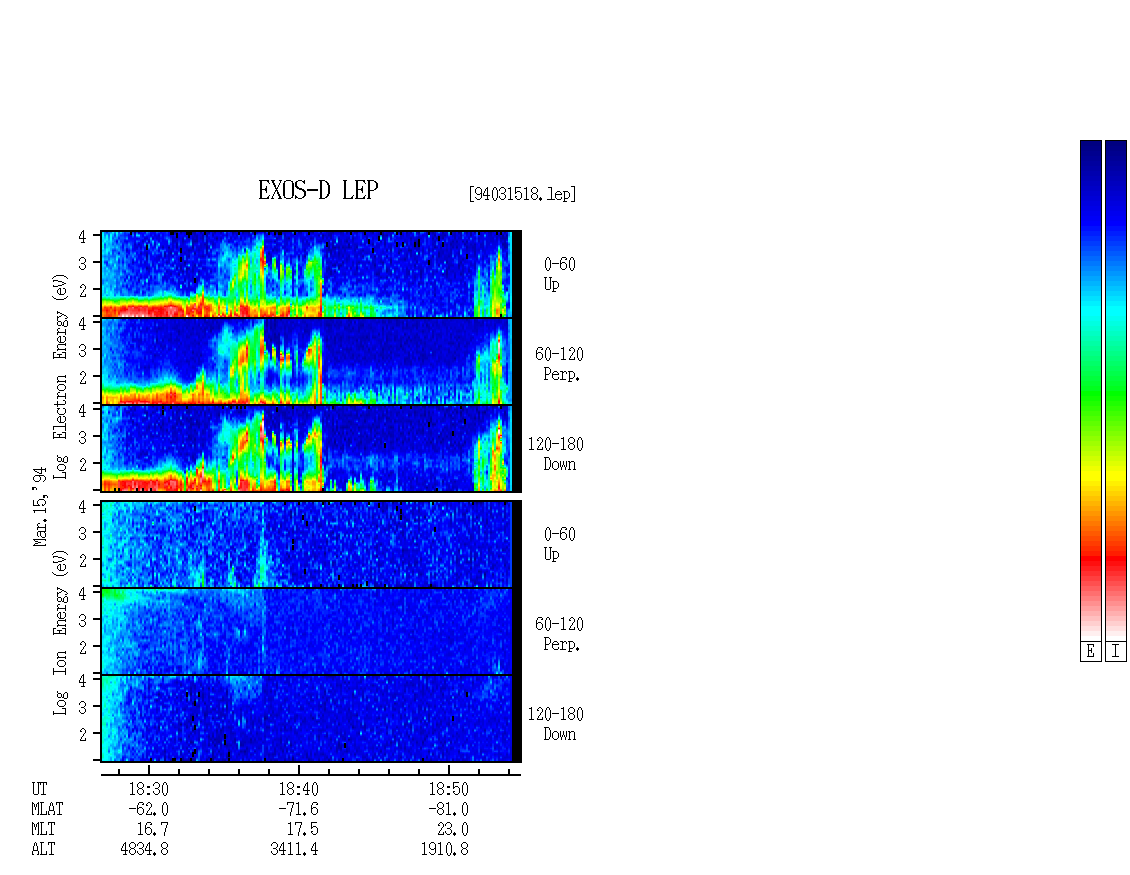
Task: Click the Log Ion Energy (eV) axis label
Action: [x=60, y=632]
